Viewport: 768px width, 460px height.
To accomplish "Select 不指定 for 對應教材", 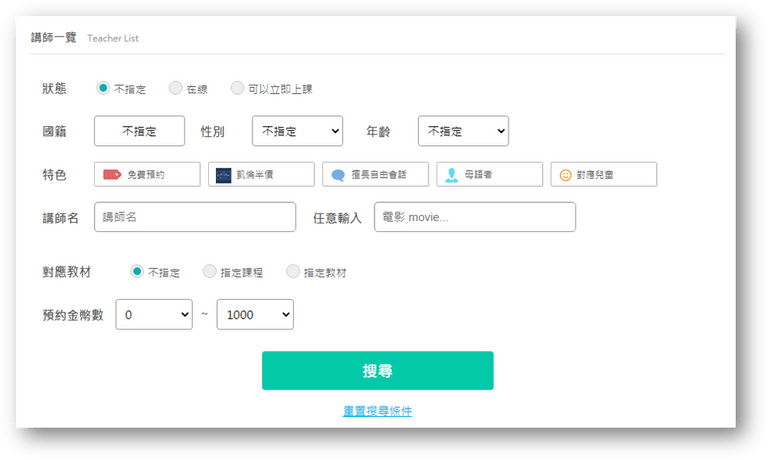I will [x=137, y=271].
